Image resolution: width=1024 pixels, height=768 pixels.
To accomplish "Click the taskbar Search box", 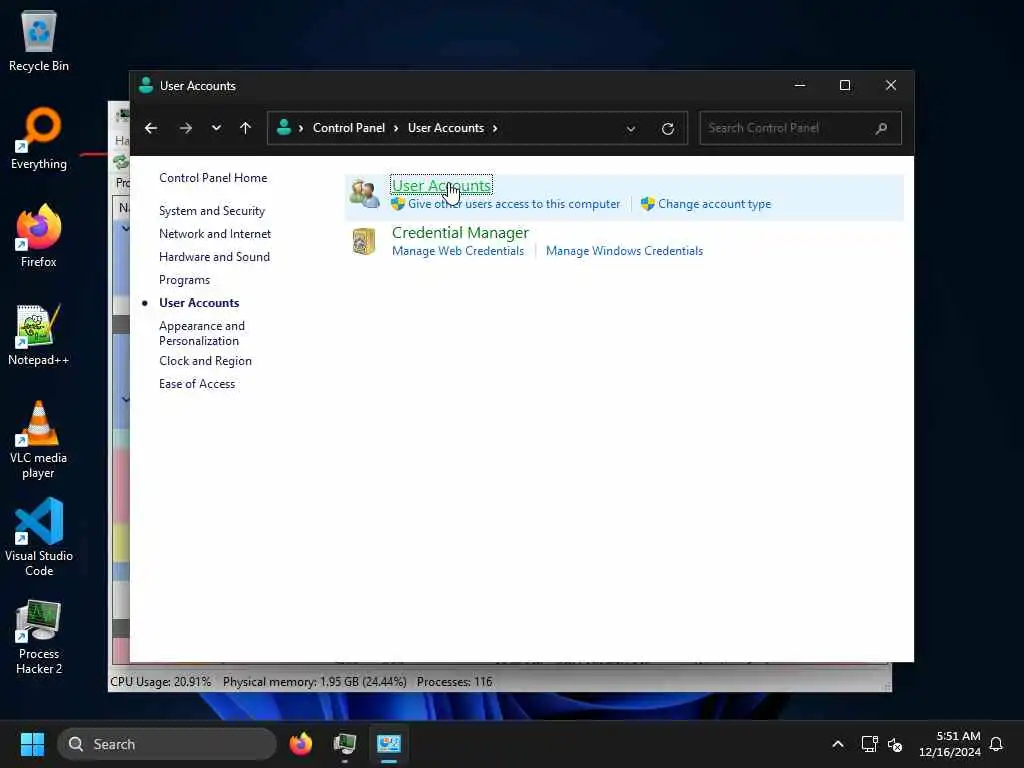I will click(167, 744).
